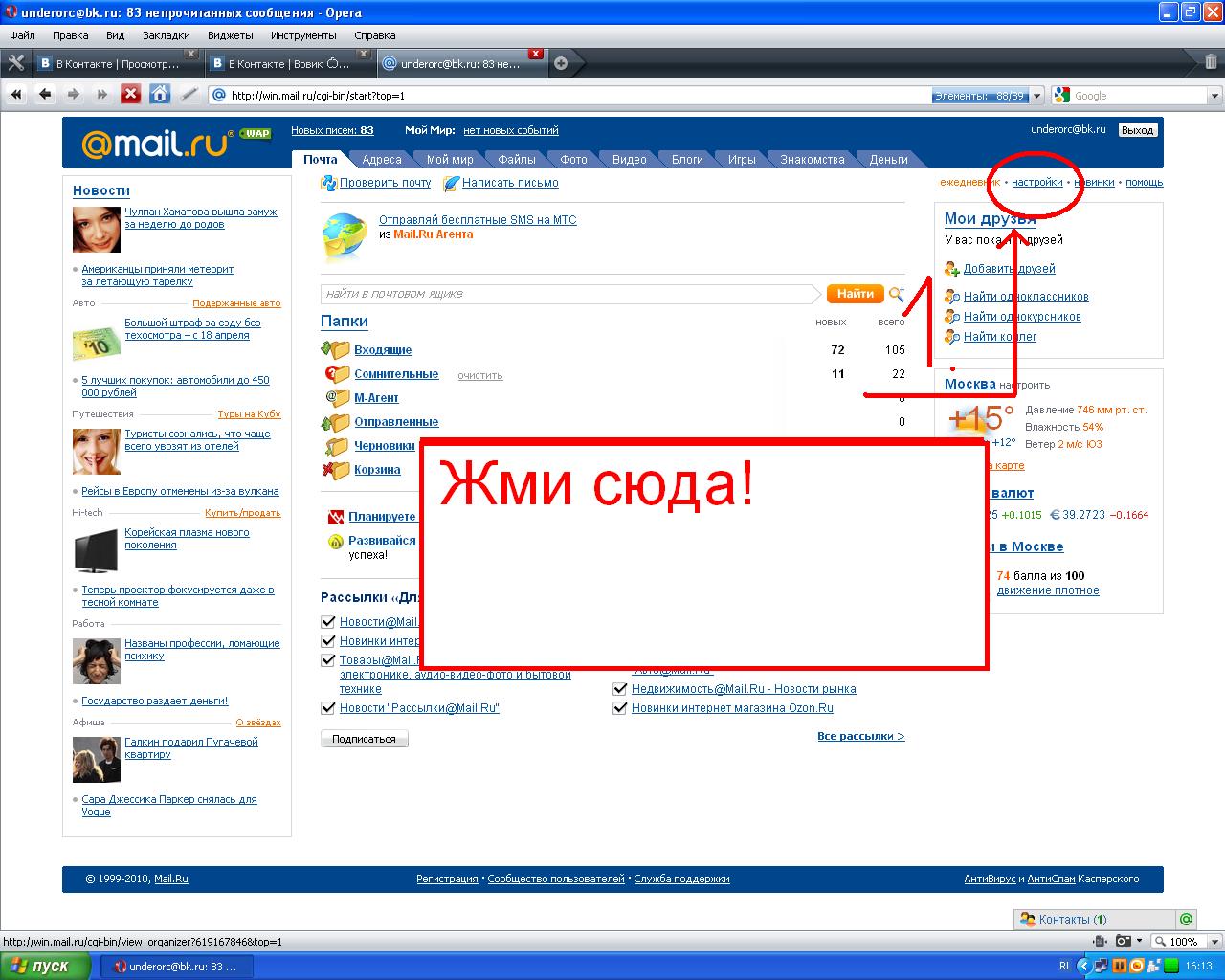Screen dimensions: 1225x980
Task: Click the очистить link beside Сомнительные
Action: [x=479, y=375]
